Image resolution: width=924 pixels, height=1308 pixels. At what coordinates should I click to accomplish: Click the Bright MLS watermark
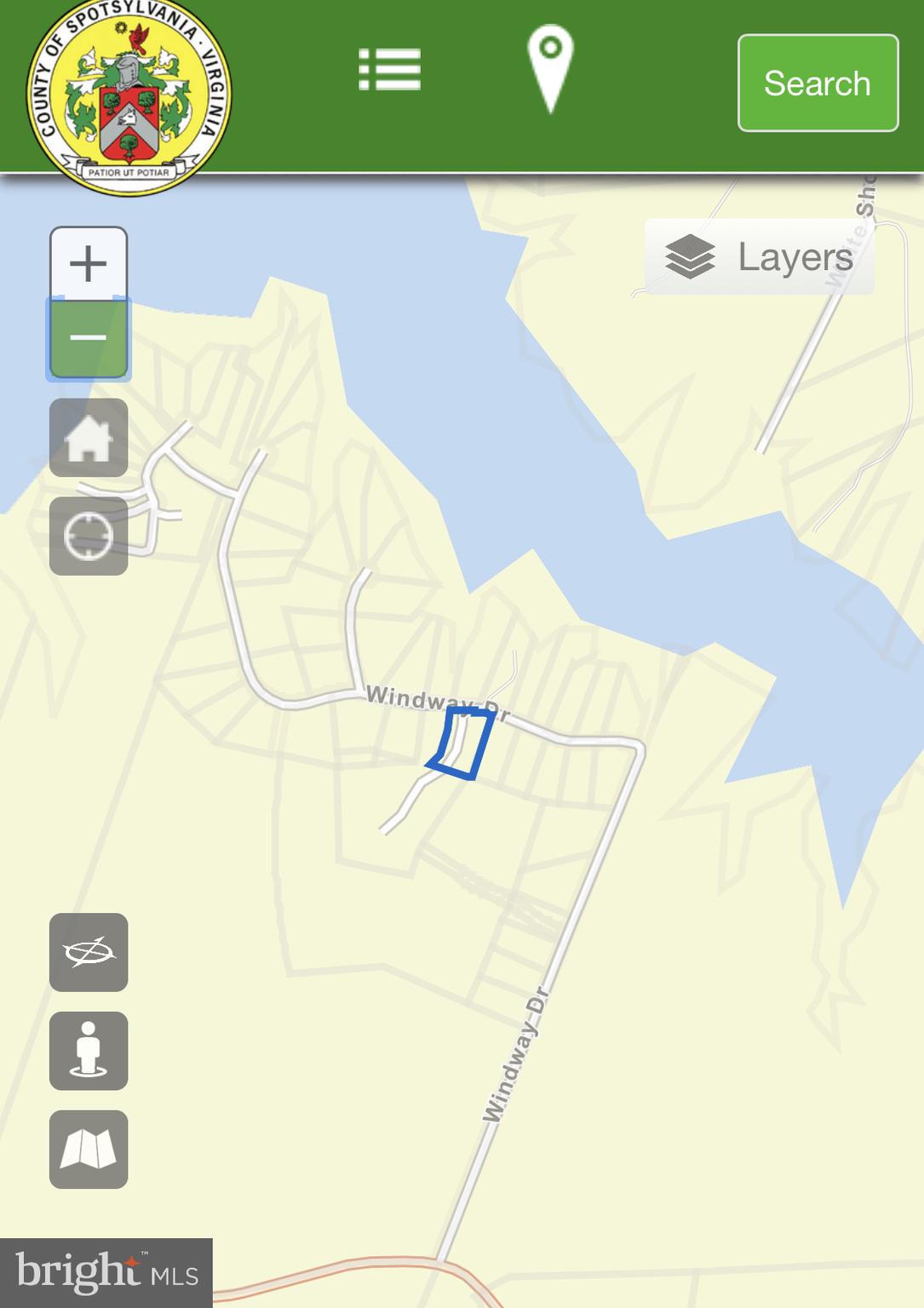point(106,1272)
